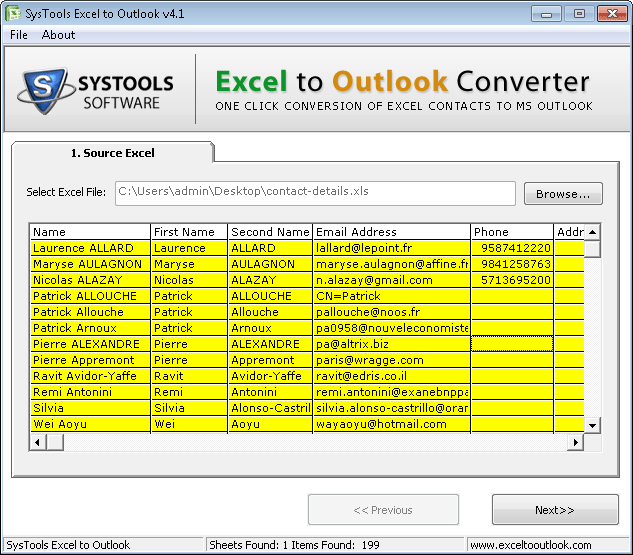
Task: Click the Email Address column header
Action: 390,232
